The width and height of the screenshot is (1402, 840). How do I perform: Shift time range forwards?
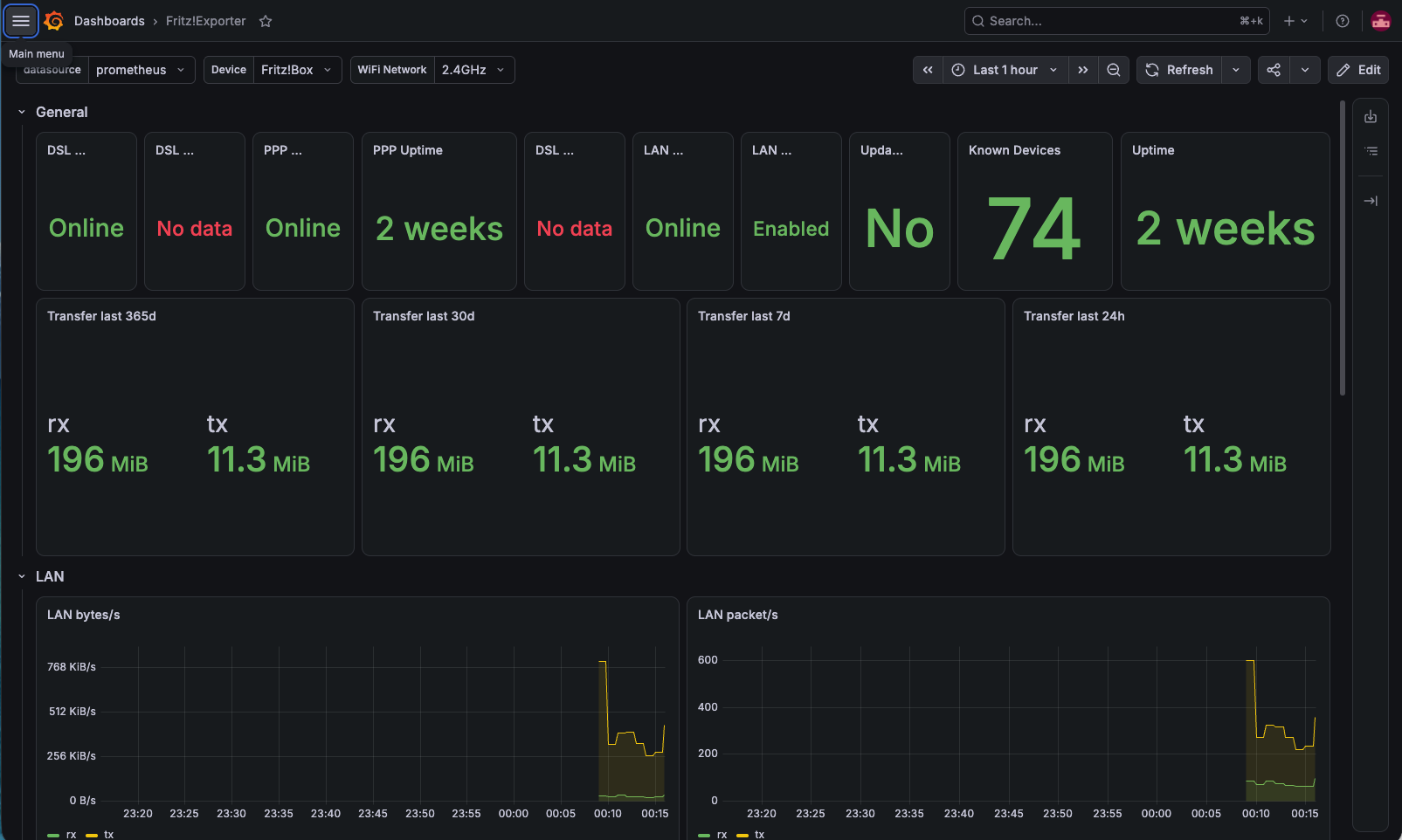[x=1083, y=70]
